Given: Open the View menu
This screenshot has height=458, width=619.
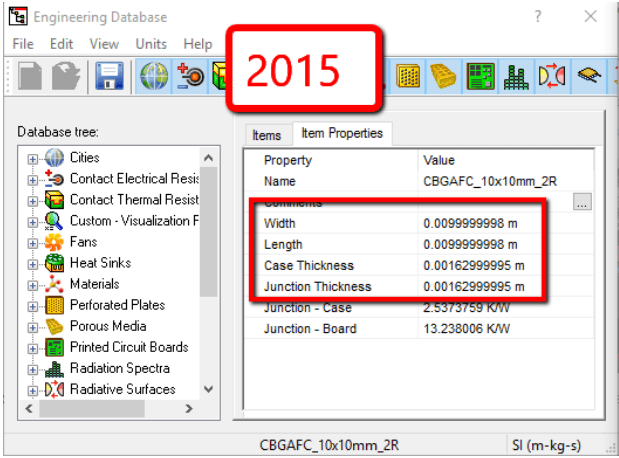Looking at the screenshot, I should point(104,44).
